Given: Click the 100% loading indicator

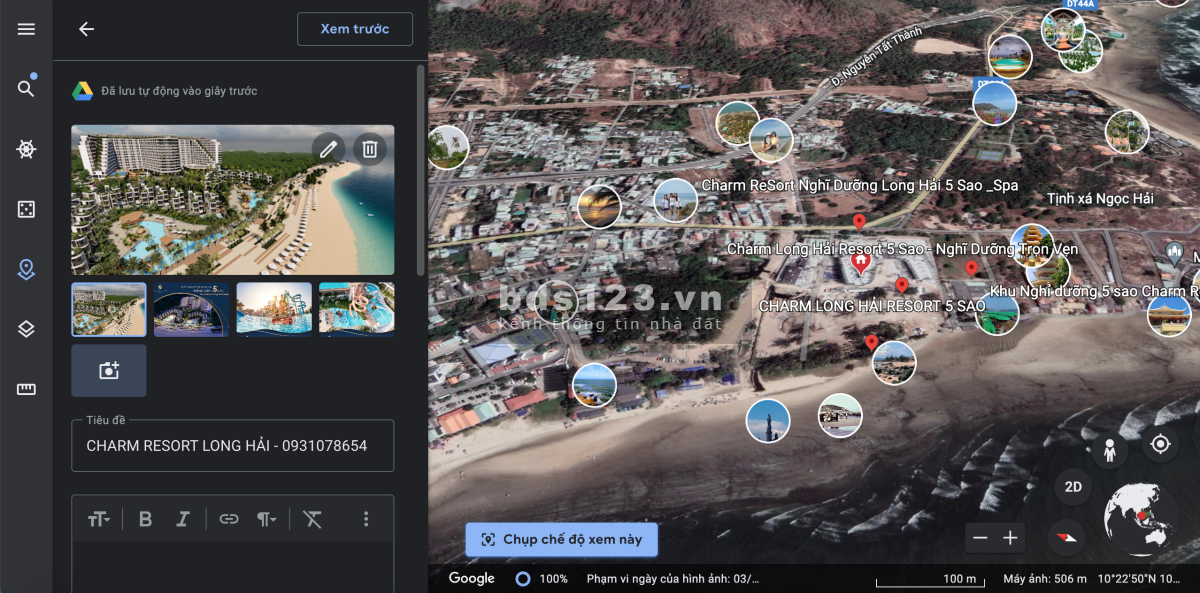Looking at the screenshot, I should click(541, 579).
